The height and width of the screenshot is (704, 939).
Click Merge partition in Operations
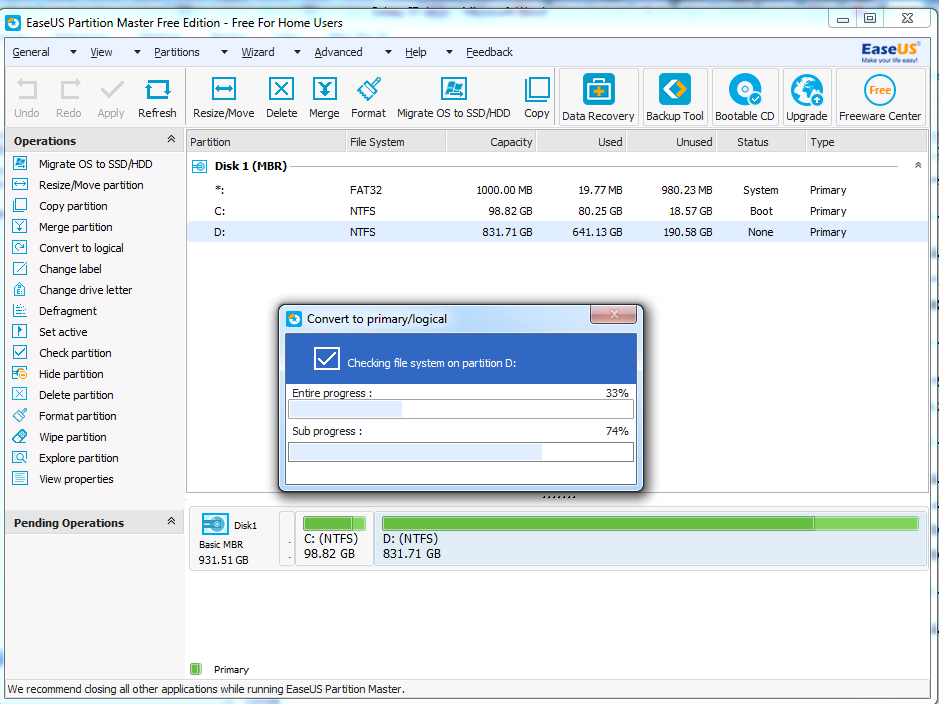75,227
